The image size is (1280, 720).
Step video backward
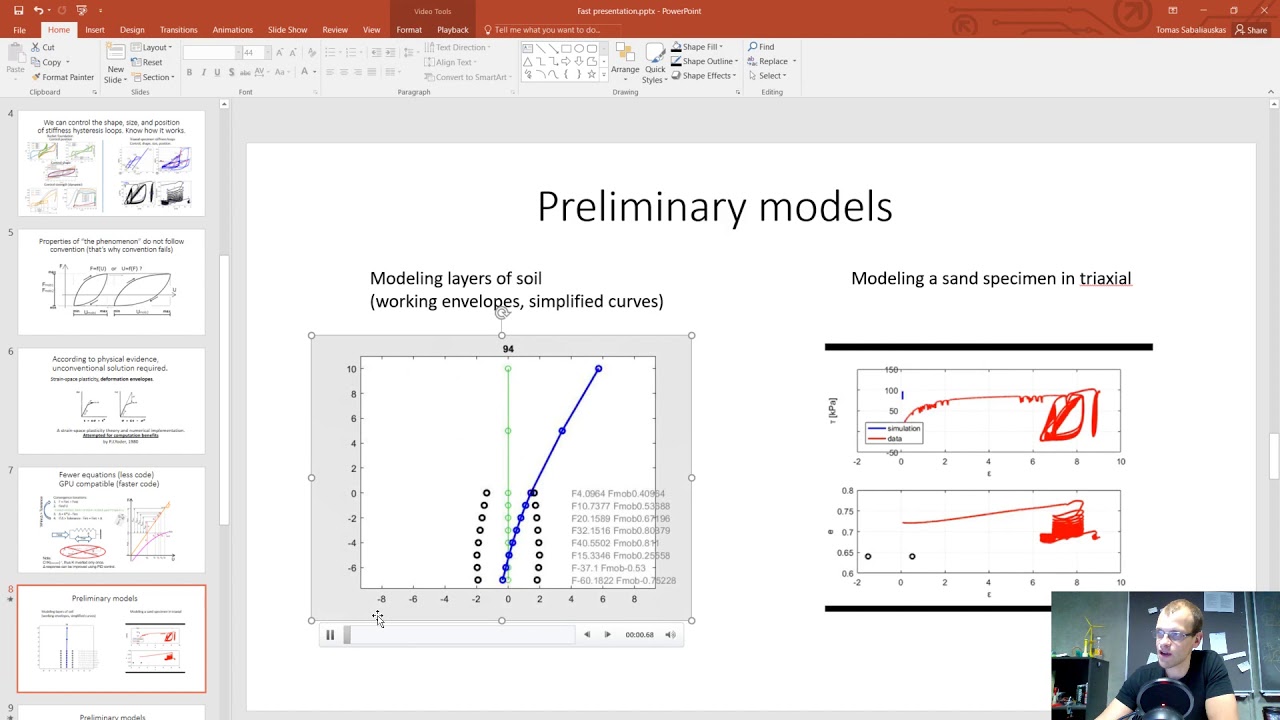(x=587, y=635)
